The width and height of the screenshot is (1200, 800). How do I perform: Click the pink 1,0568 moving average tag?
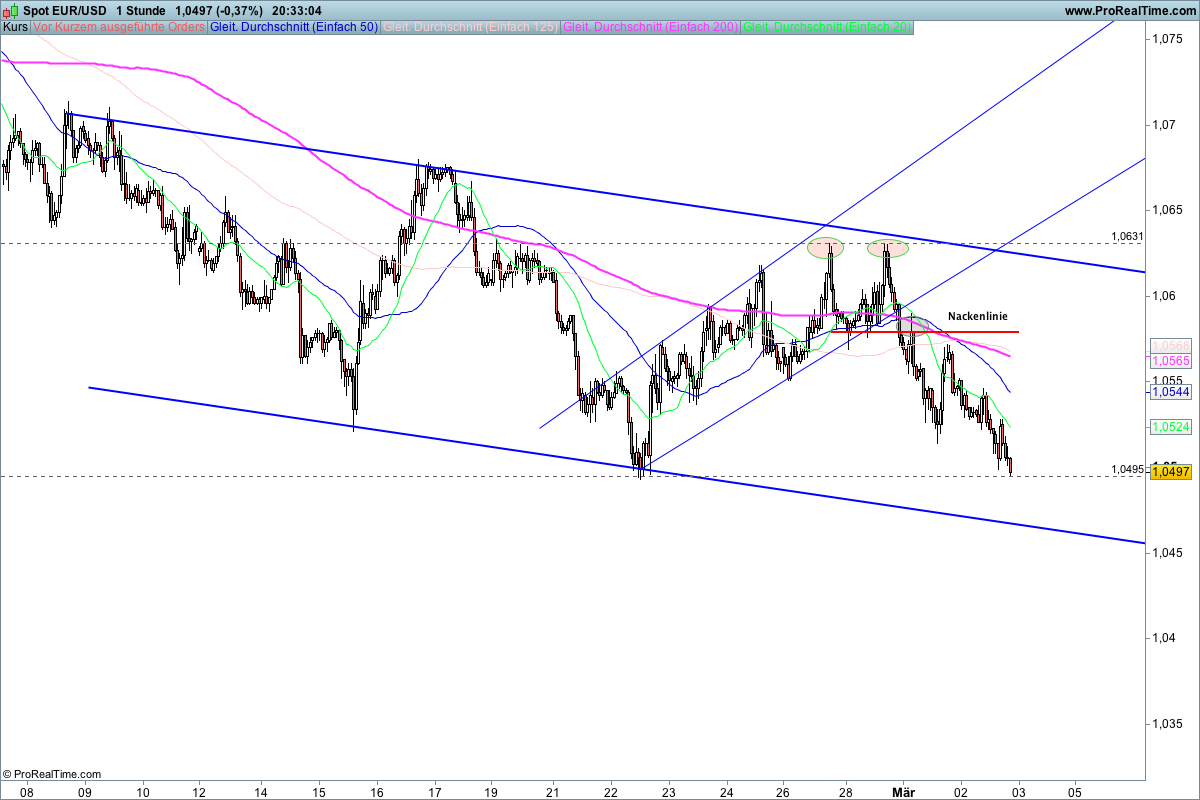click(1170, 345)
